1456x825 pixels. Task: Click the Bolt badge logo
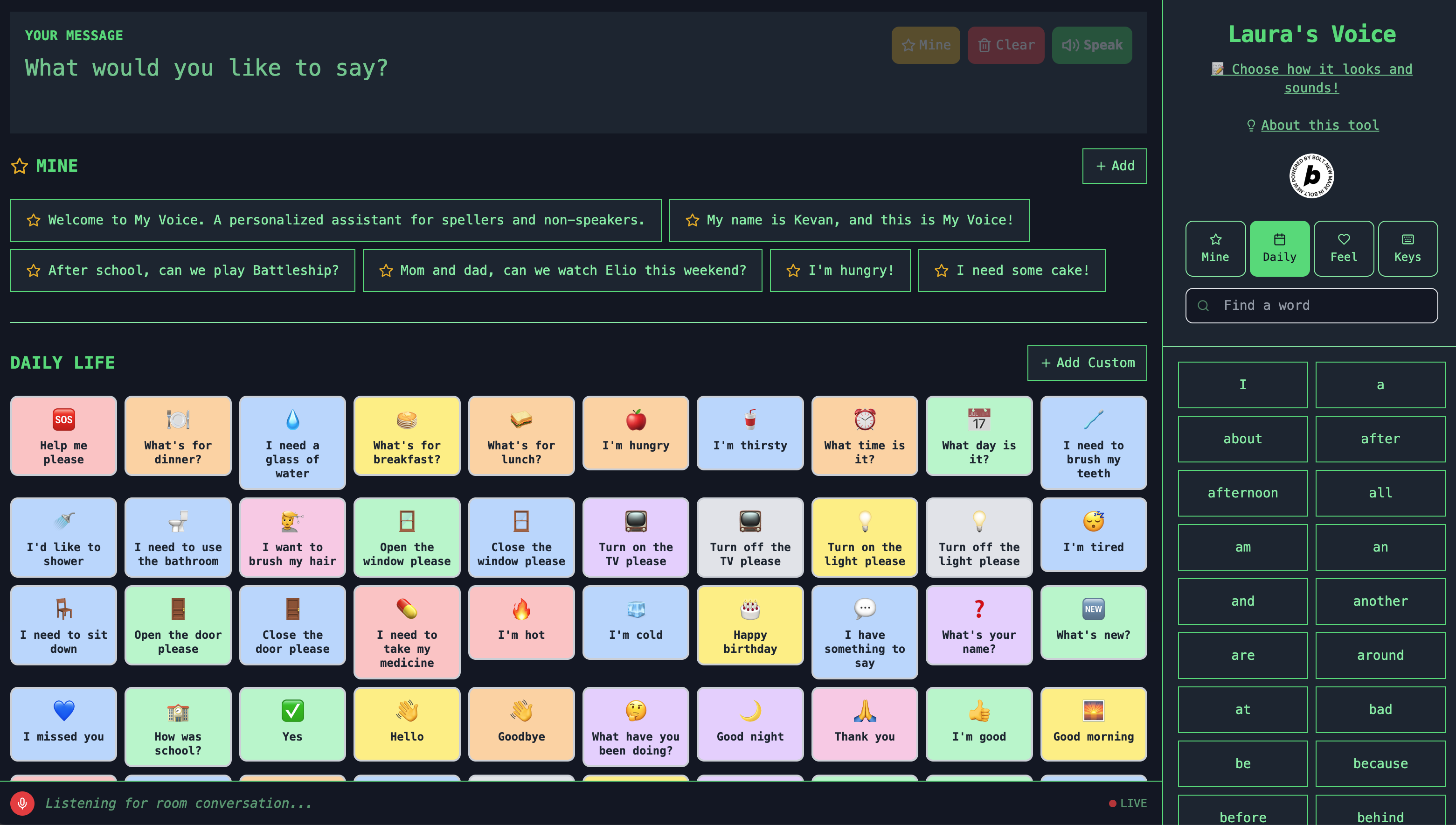tap(1311, 175)
